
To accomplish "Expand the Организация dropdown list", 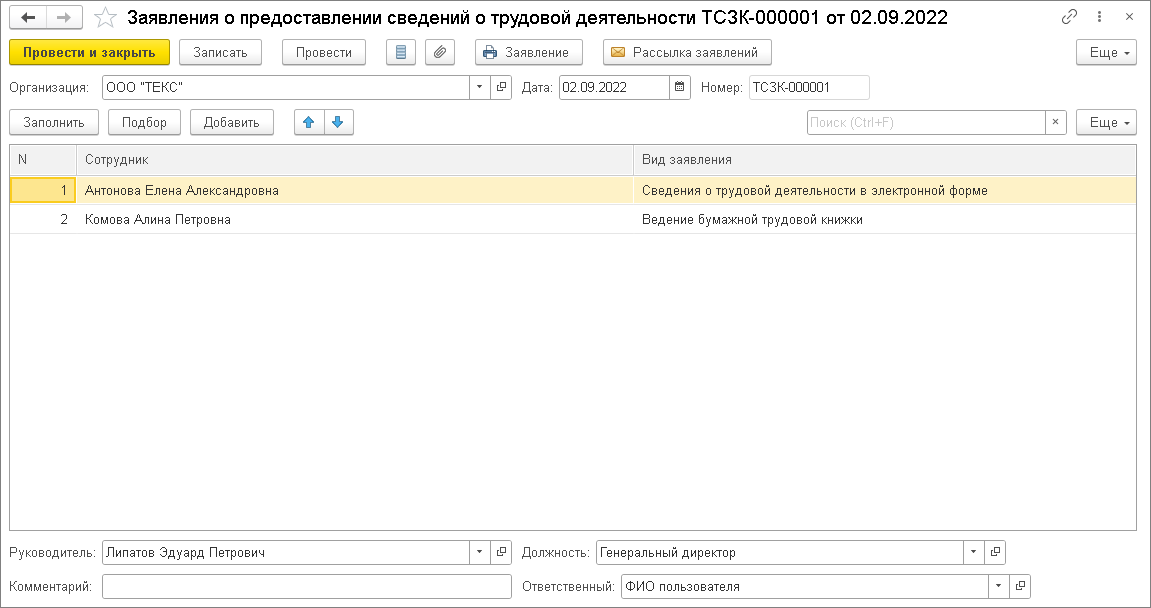I will pyautogui.click(x=479, y=87).
